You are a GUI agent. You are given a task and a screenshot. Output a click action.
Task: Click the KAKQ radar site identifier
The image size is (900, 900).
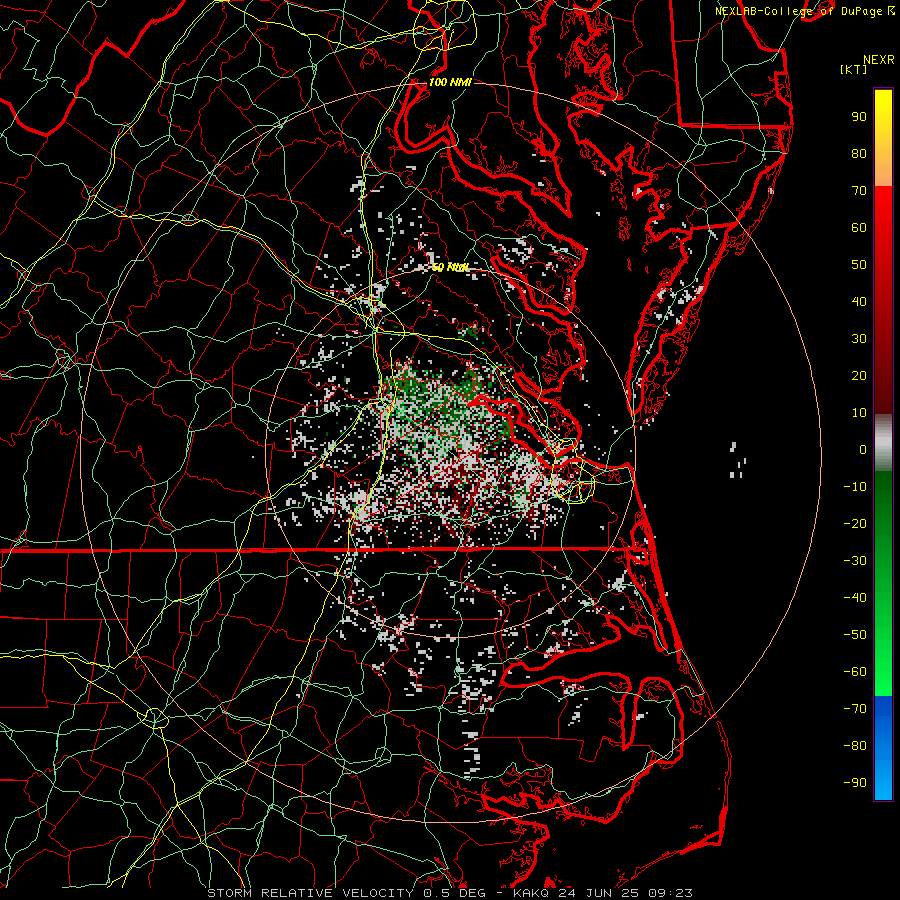(530, 893)
